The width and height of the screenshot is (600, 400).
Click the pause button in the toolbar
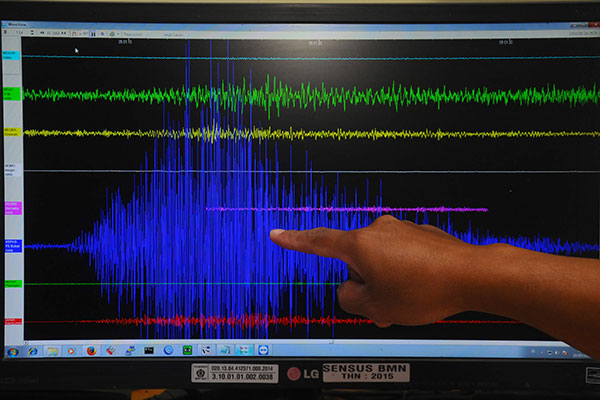tap(93, 34)
